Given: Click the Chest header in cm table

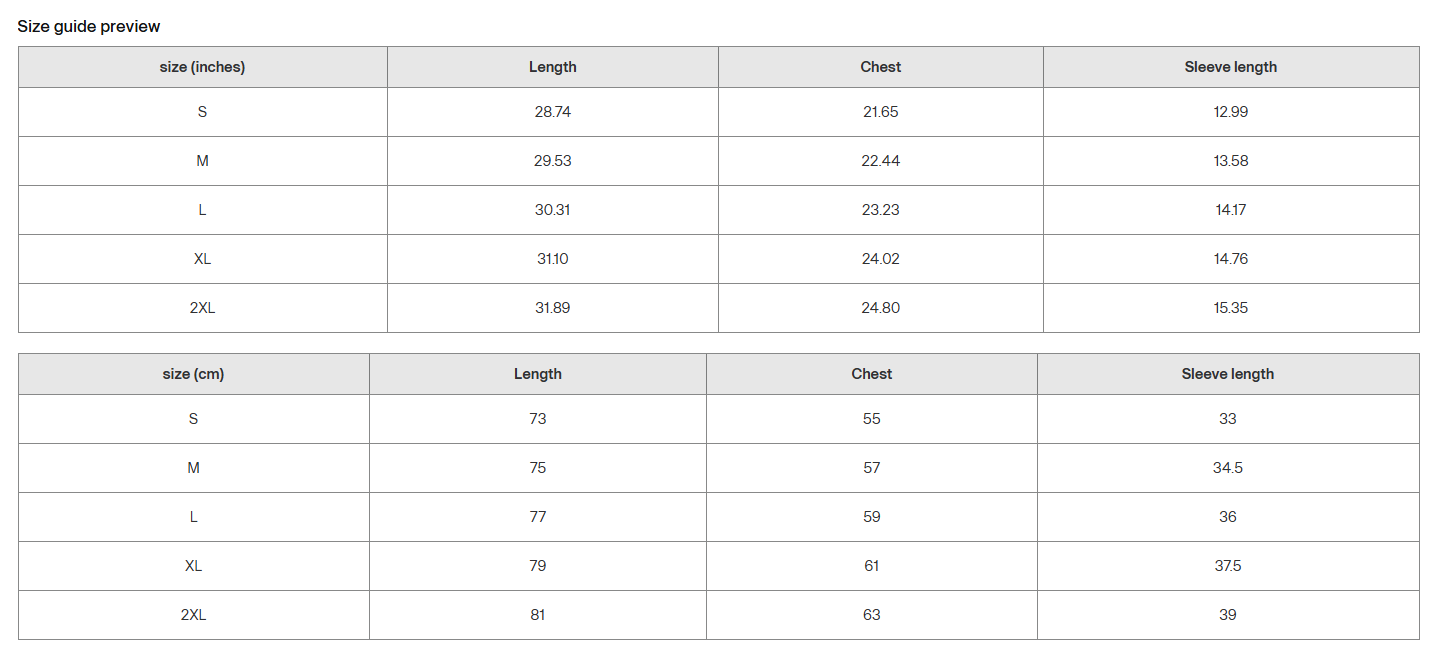Looking at the screenshot, I should pyautogui.click(x=871, y=374).
